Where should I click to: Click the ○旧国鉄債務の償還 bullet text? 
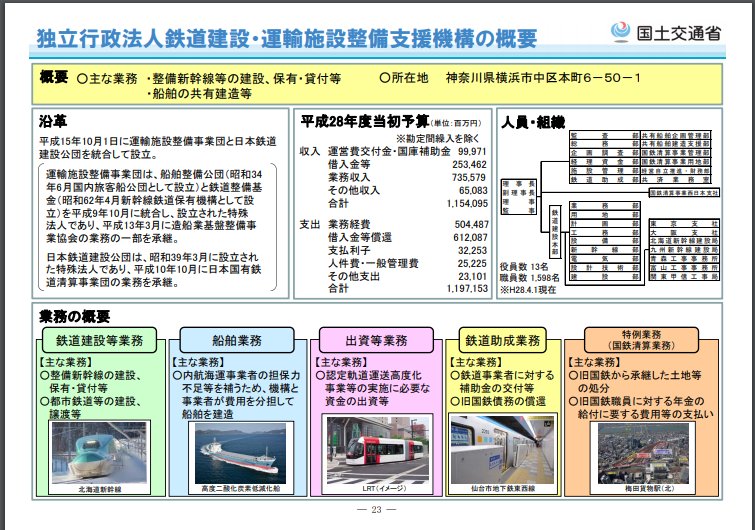point(498,401)
